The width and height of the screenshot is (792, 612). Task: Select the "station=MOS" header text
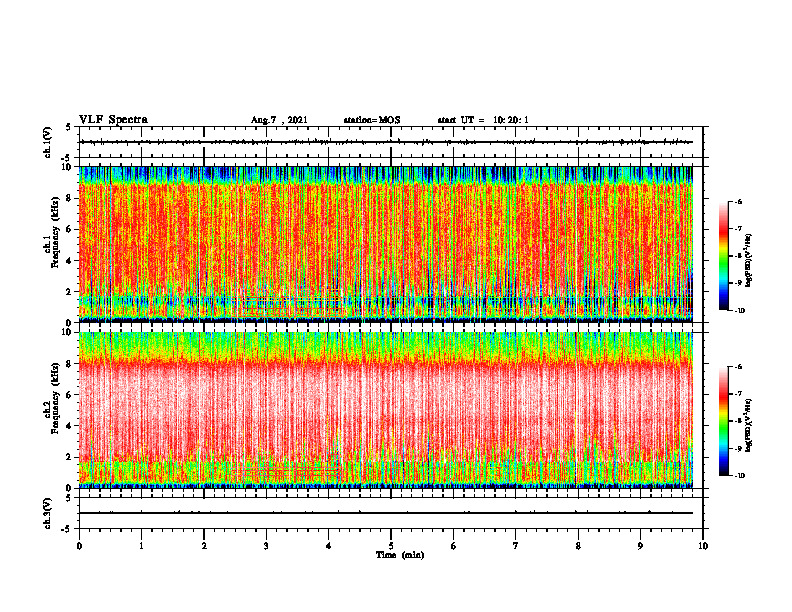point(372,120)
